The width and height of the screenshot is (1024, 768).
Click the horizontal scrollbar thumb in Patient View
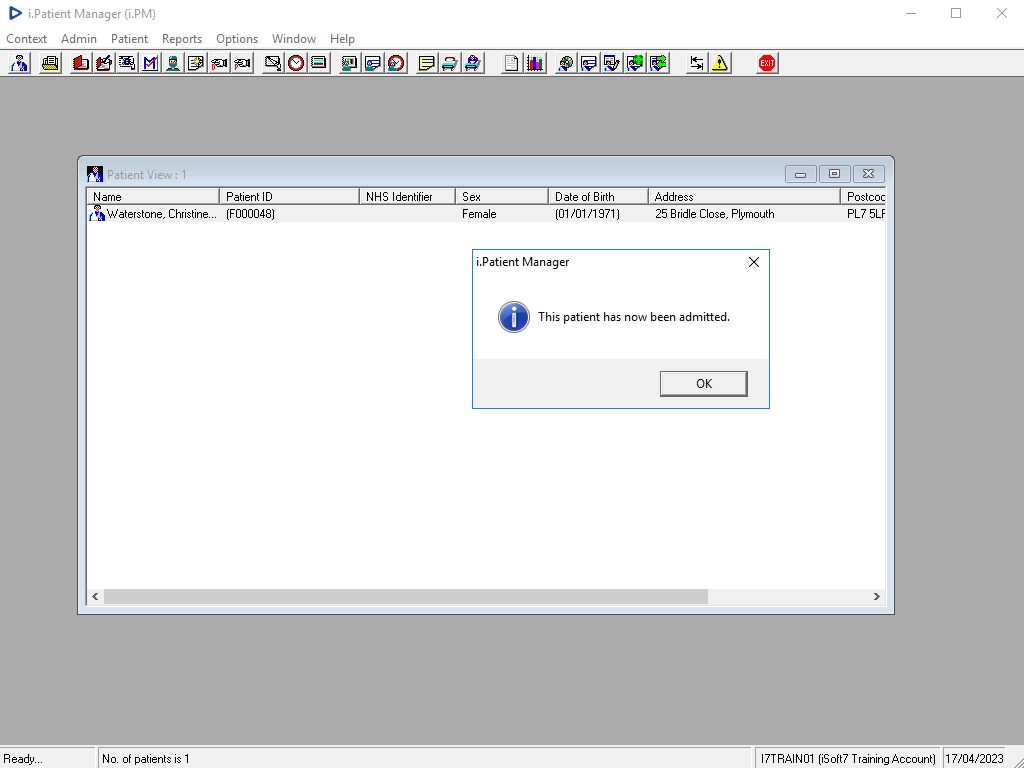(x=406, y=596)
